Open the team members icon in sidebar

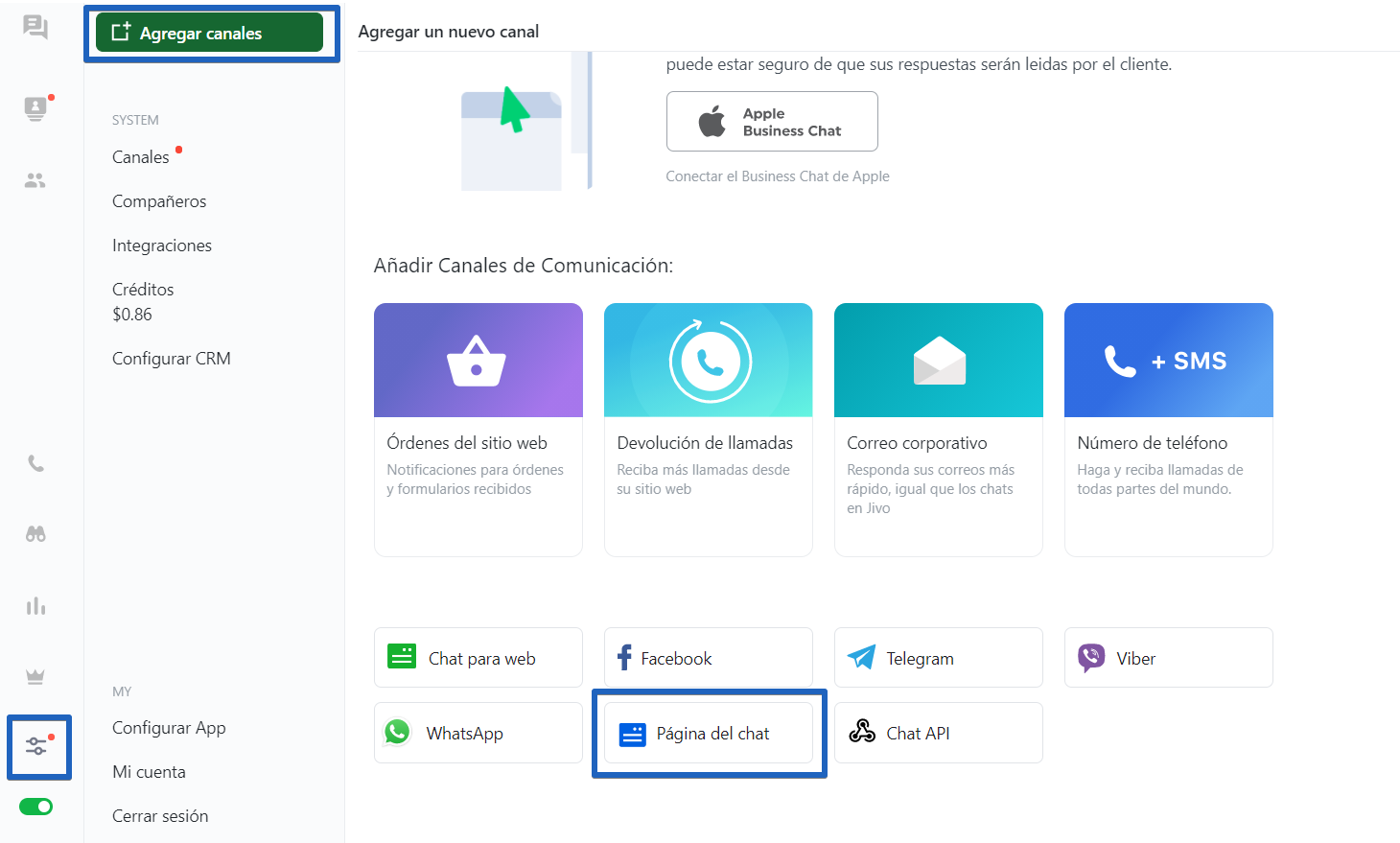pyautogui.click(x=35, y=180)
